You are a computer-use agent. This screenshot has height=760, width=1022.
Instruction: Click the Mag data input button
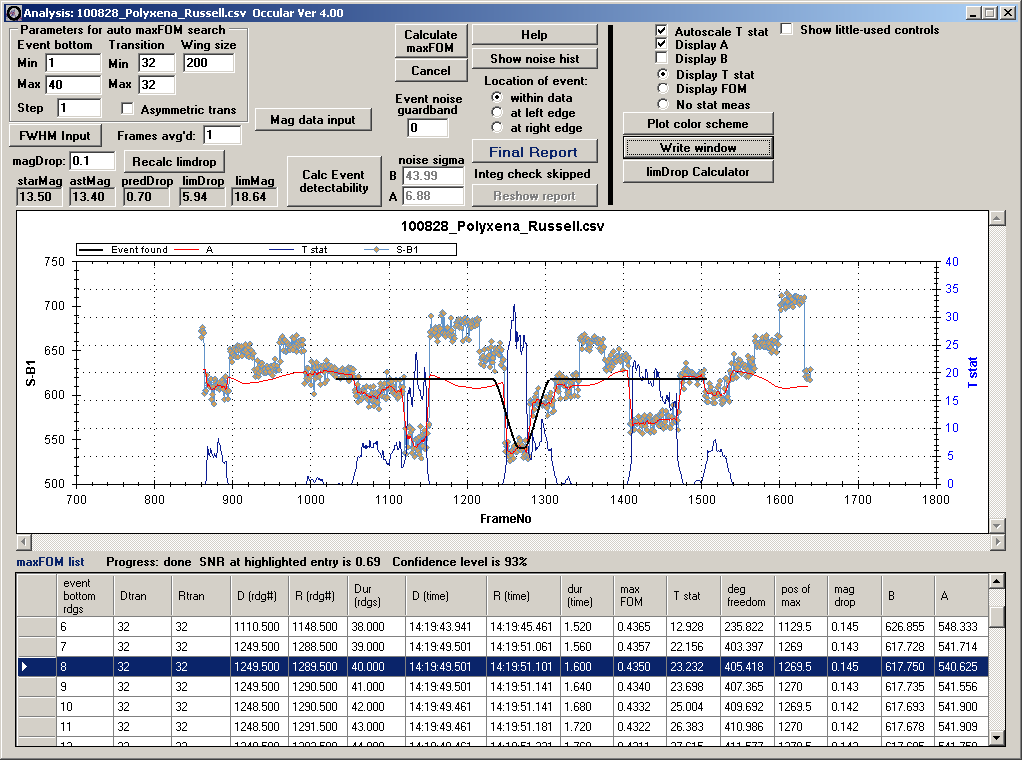tap(313, 120)
